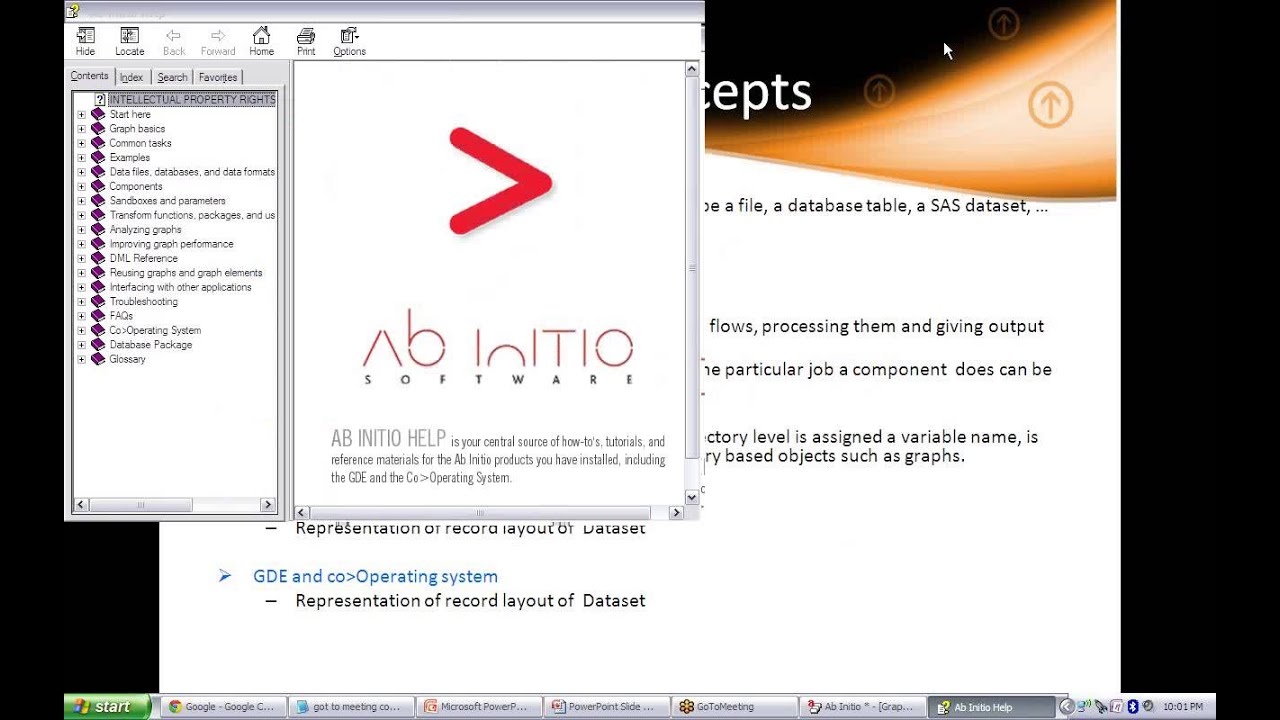The height and width of the screenshot is (720, 1280).
Task: Click the Reusing graphs book icon
Action: (x=98, y=273)
